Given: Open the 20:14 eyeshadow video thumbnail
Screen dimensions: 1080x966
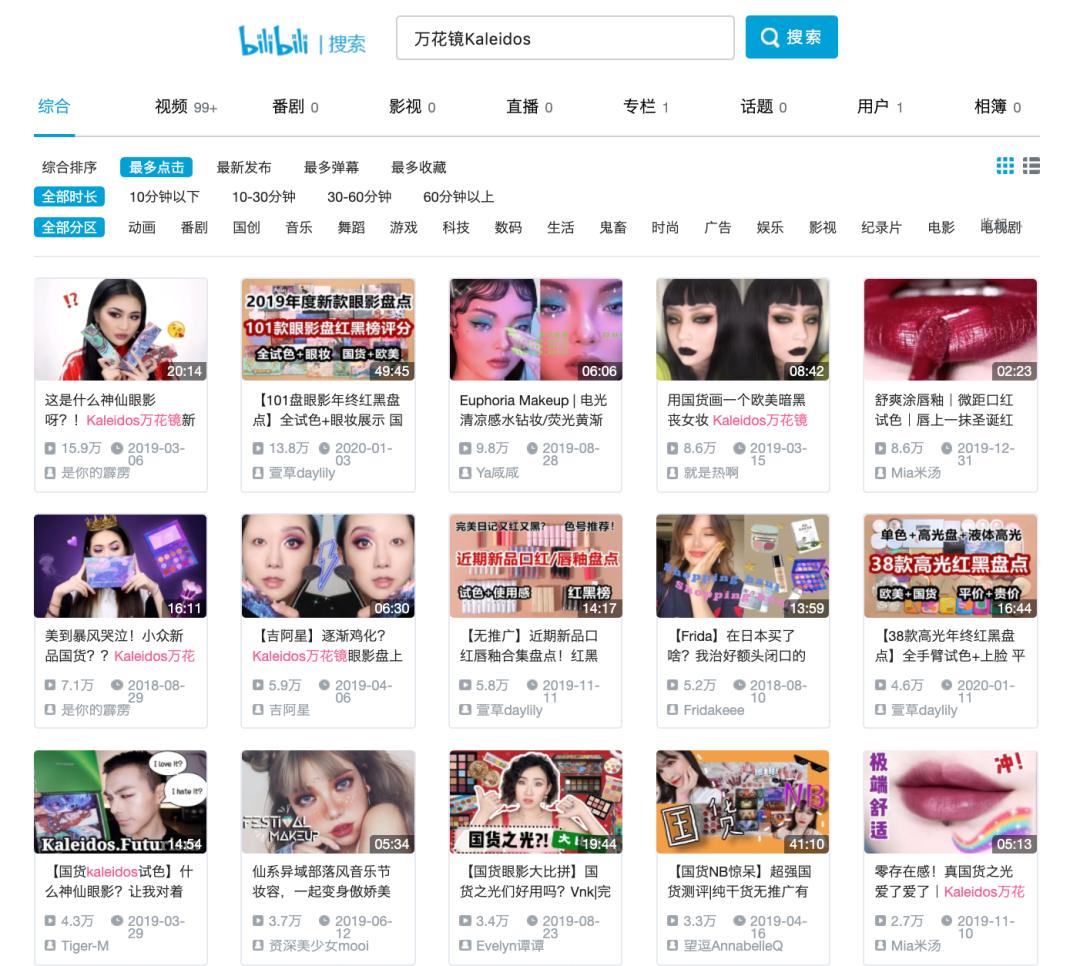Looking at the screenshot, I should (x=121, y=329).
